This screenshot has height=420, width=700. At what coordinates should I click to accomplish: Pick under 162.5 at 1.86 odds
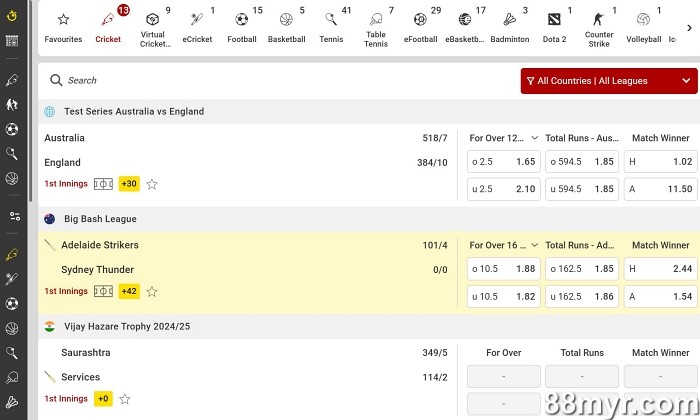point(582,296)
